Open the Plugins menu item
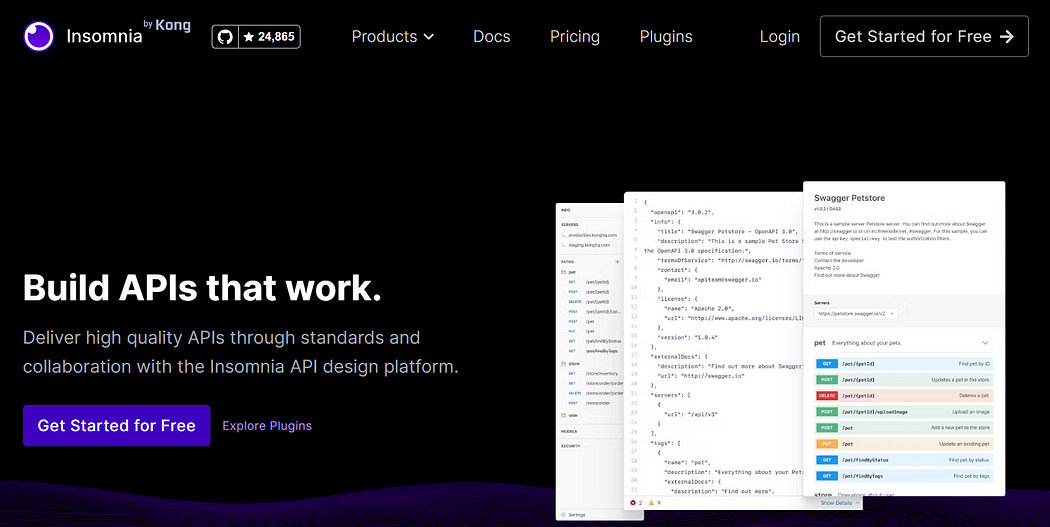Screen dimensions: 1050x527 [x=666, y=37]
